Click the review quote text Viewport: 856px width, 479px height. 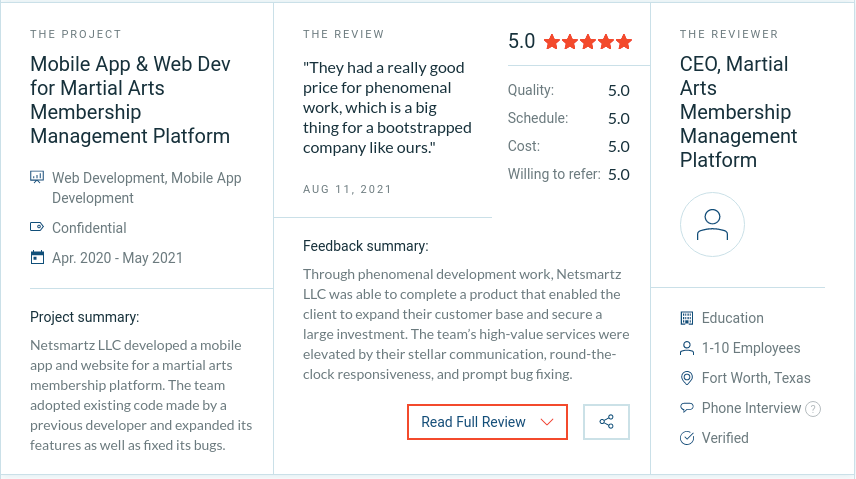(x=387, y=108)
